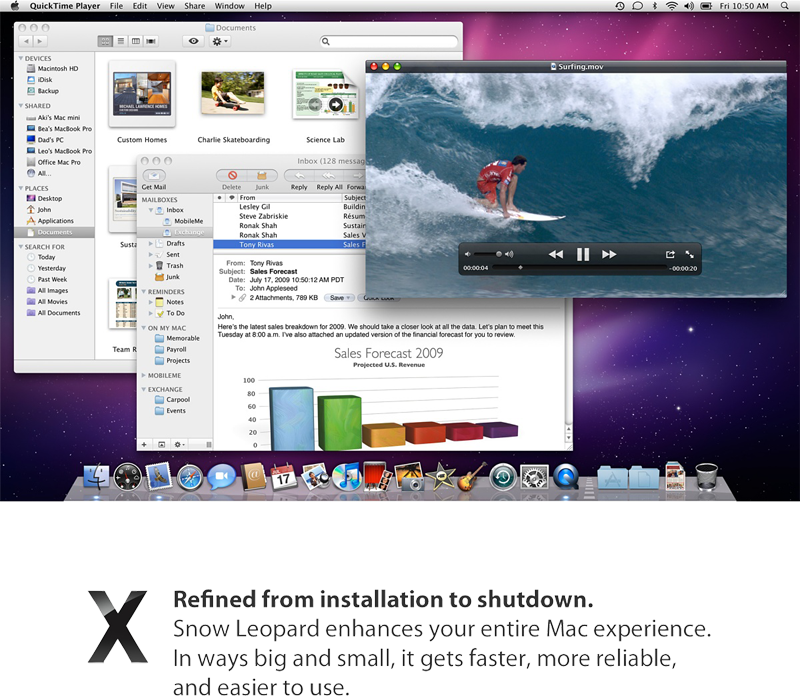Image resolution: width=800 pixels, height=696 pixels.
Task: Collapse SEARCH FOR section in Finder sidebar
Action: click(x=21, y=246)
